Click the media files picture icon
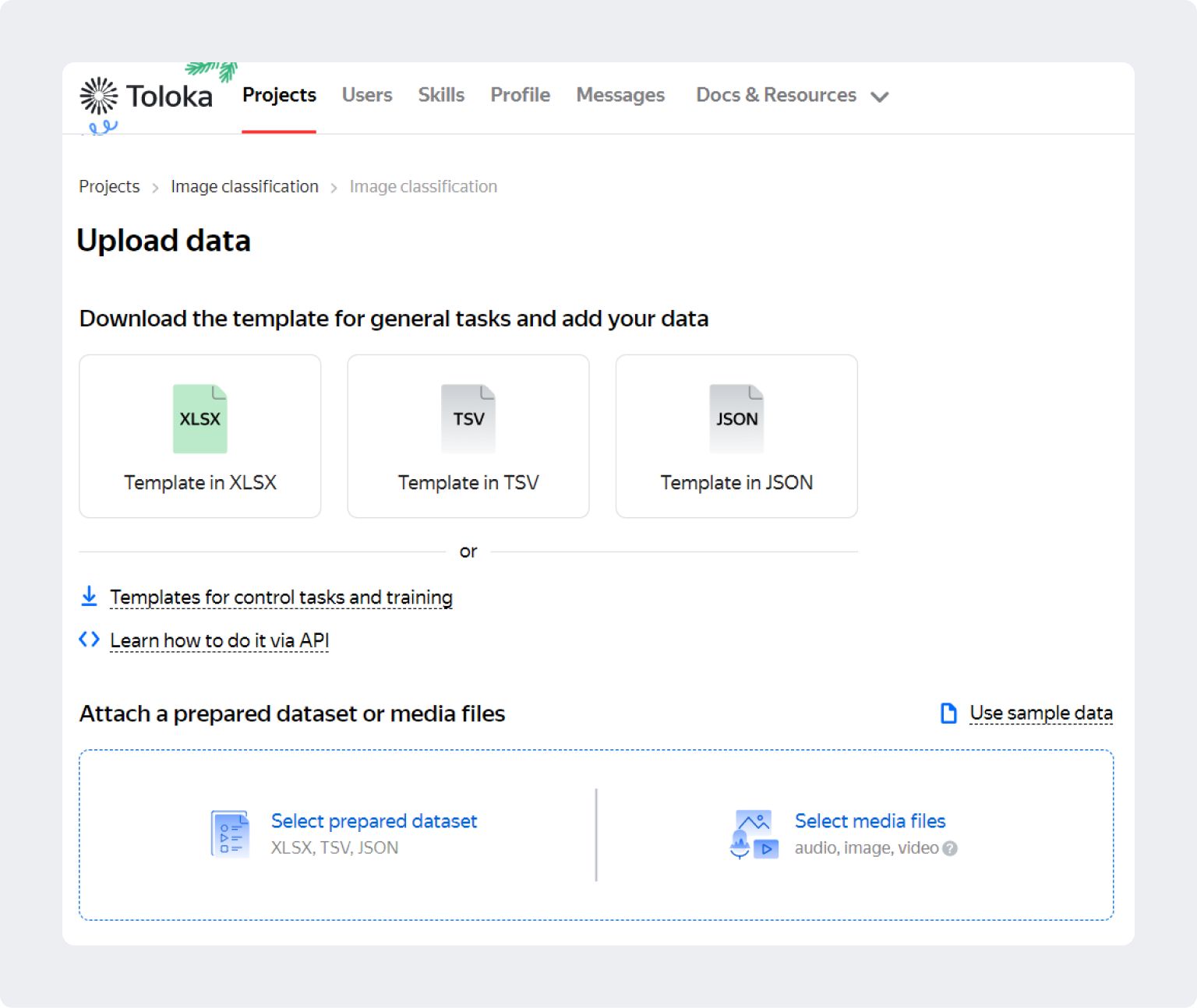 point(754,834)
